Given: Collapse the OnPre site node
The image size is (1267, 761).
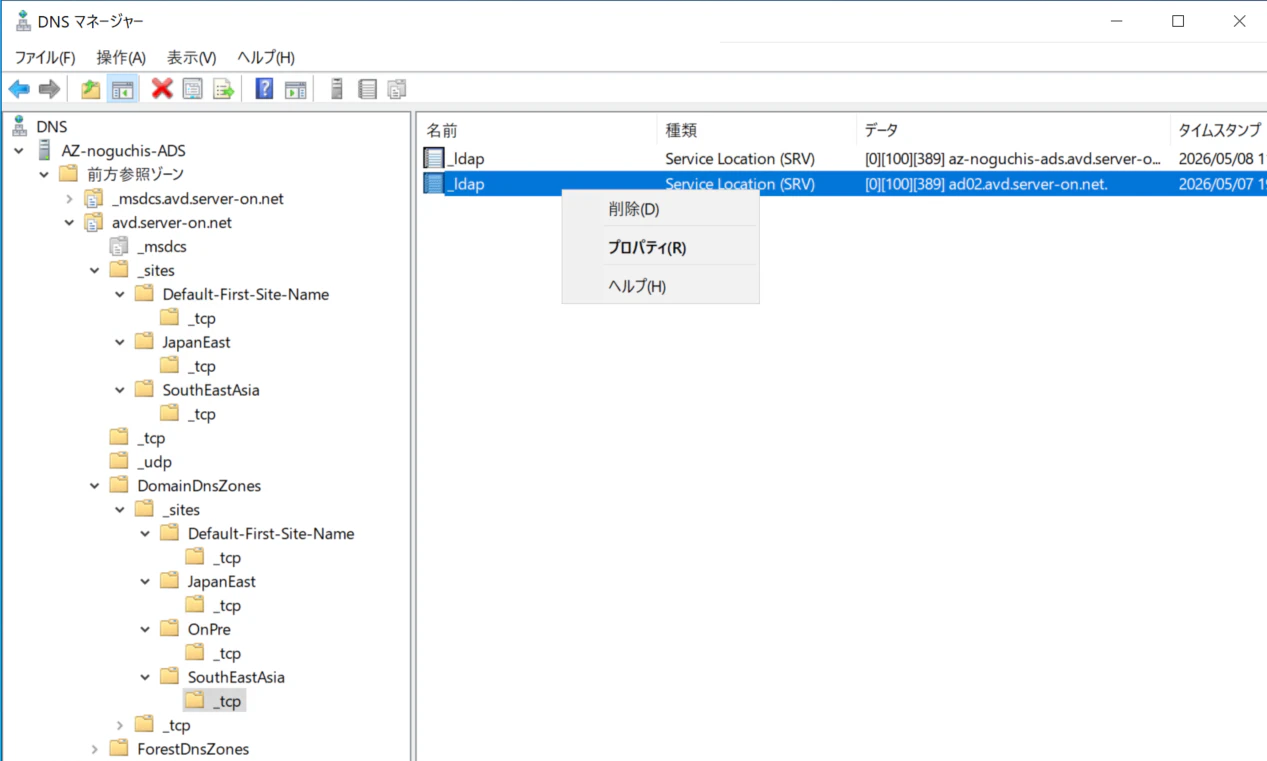Looking at the screenshot, I should tap(145, 629).
